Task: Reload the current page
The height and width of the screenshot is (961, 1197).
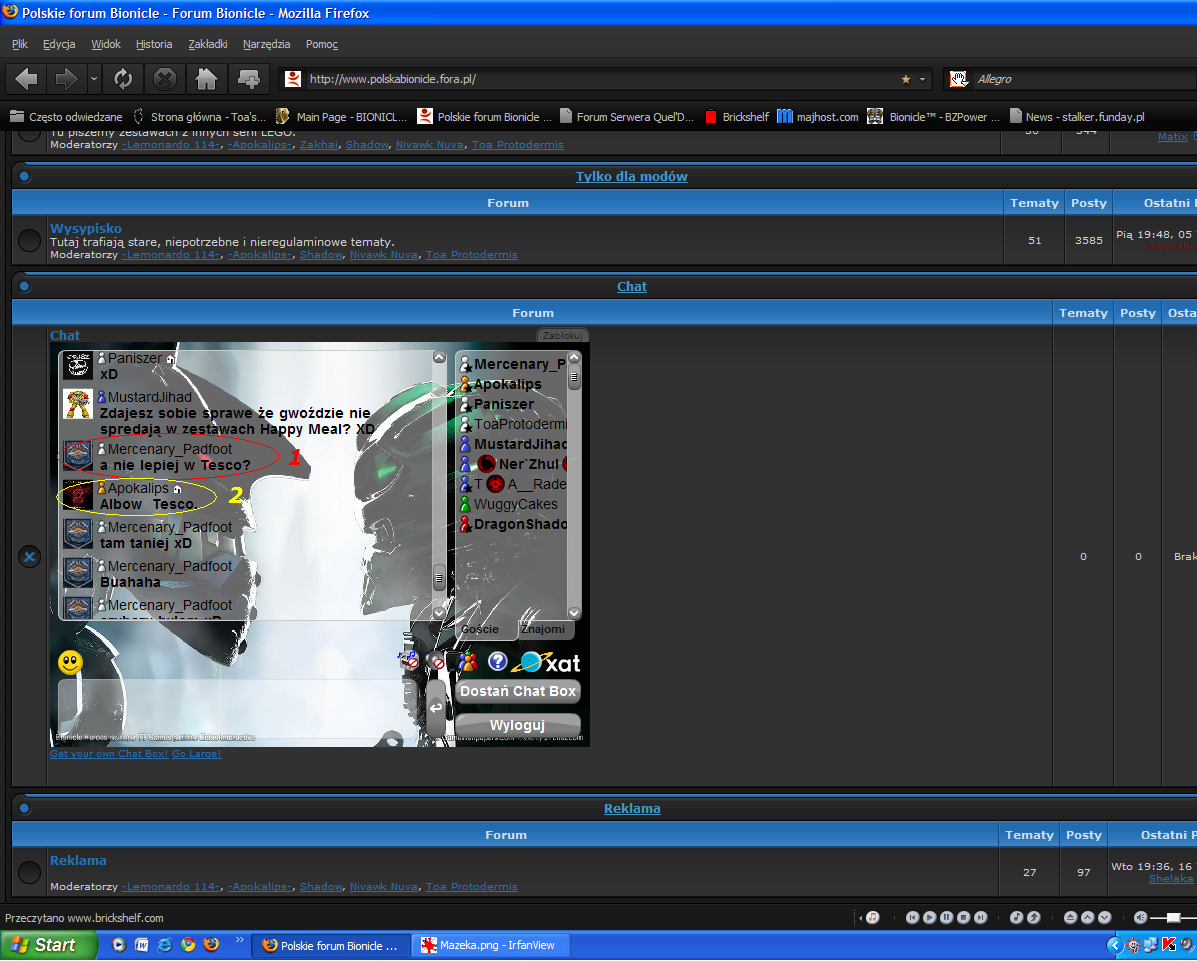Action: [123, 78]
